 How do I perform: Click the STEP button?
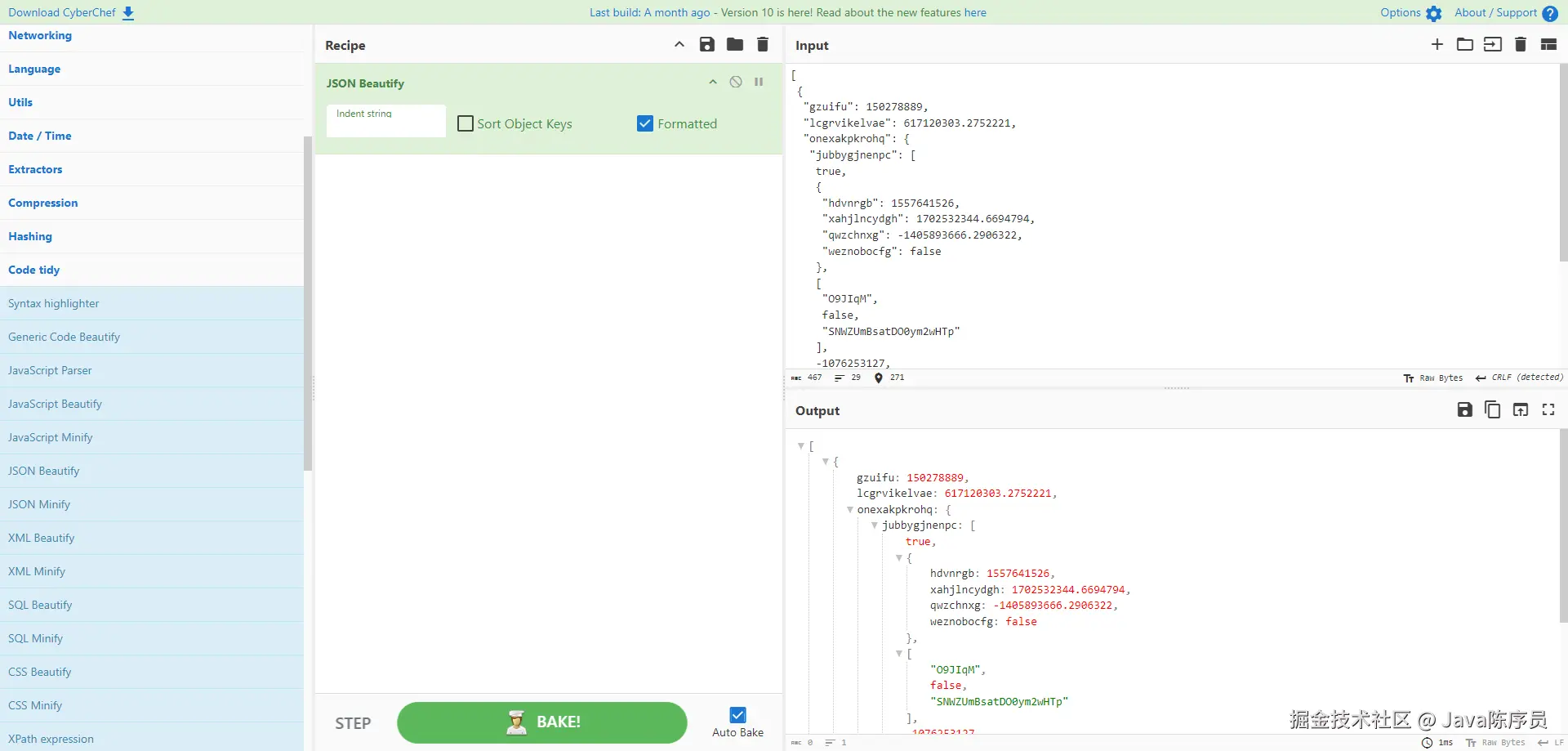tap(353, 723)
